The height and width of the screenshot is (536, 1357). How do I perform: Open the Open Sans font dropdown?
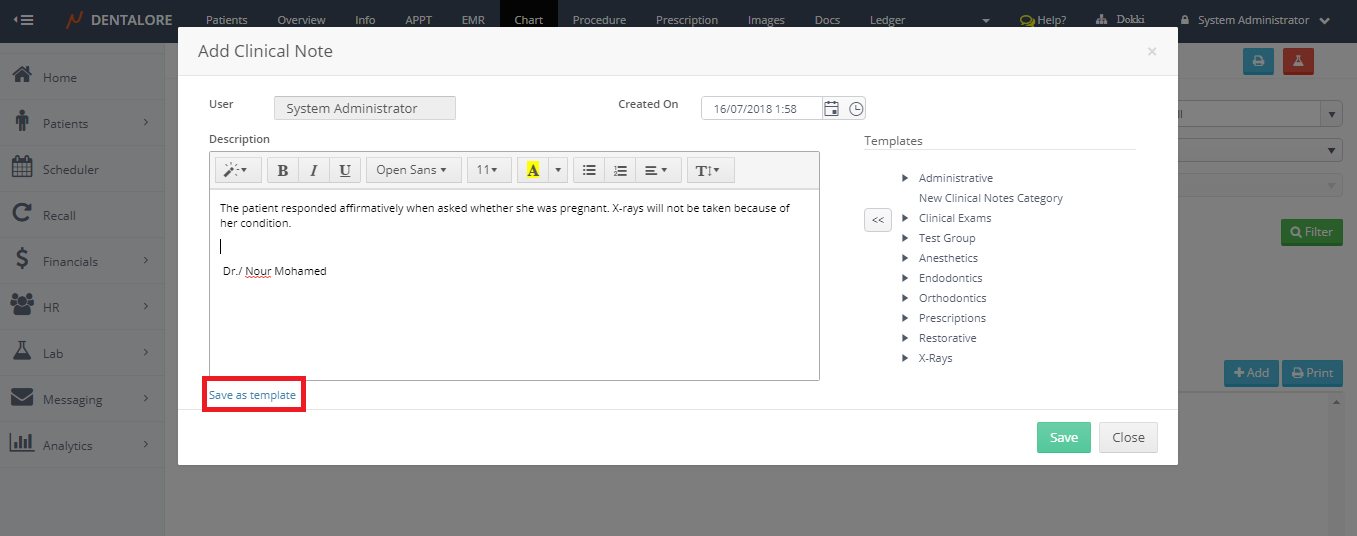point(411,170)
